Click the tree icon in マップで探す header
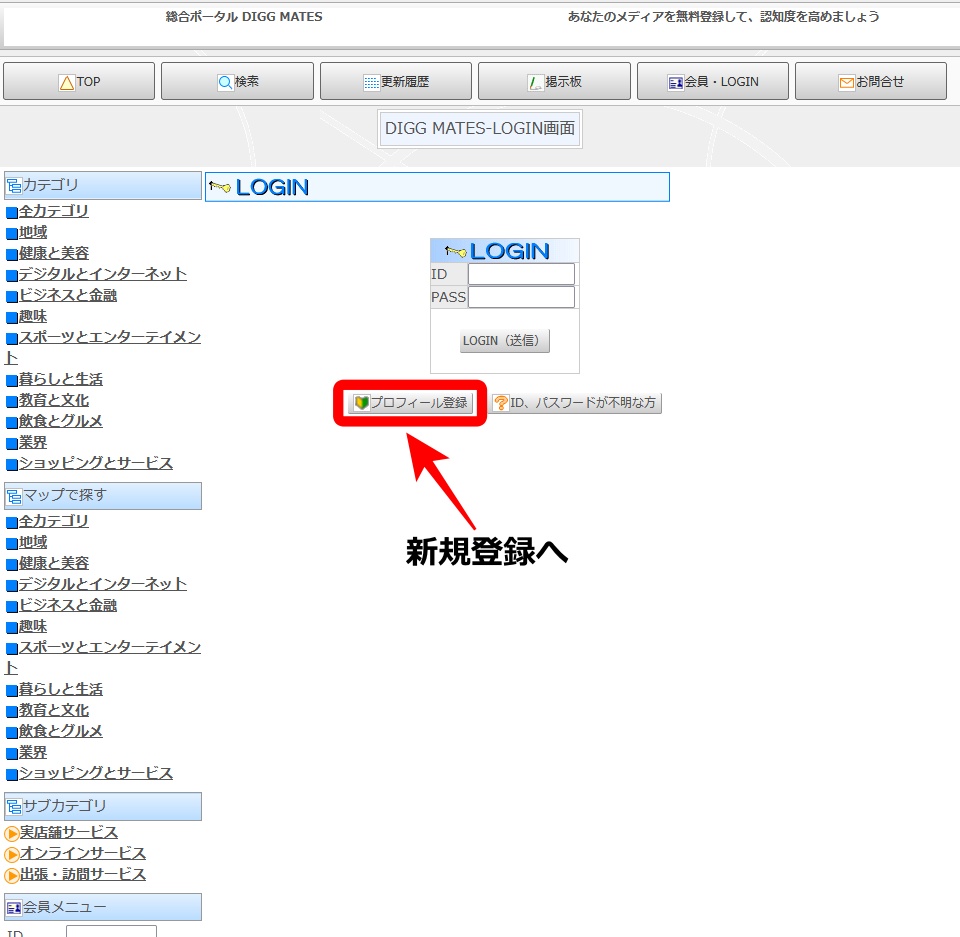Viewport: 960px width, 937px height. point(14,496)
